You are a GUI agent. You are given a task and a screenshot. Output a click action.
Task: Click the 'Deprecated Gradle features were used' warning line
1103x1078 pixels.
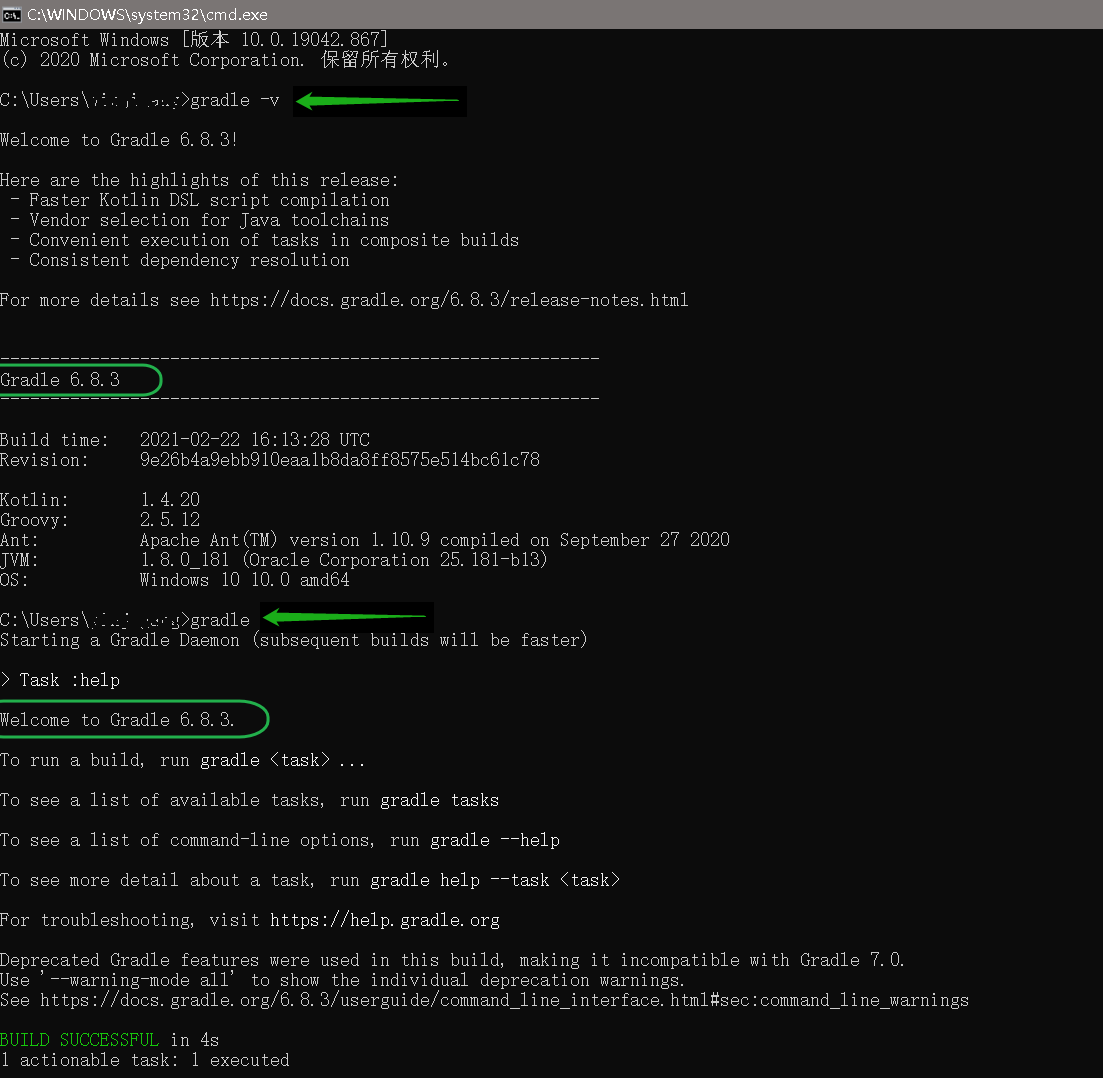point(452,960)
